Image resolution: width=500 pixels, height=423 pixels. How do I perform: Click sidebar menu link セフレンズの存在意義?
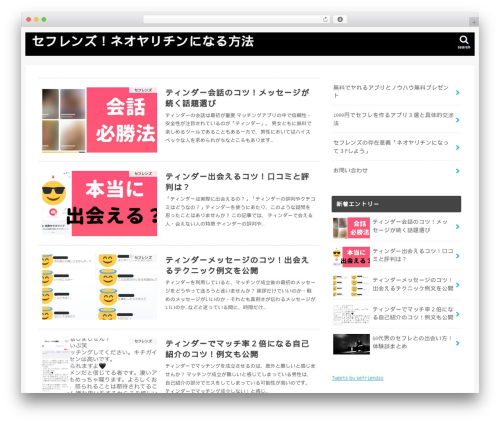coord(391,147)
